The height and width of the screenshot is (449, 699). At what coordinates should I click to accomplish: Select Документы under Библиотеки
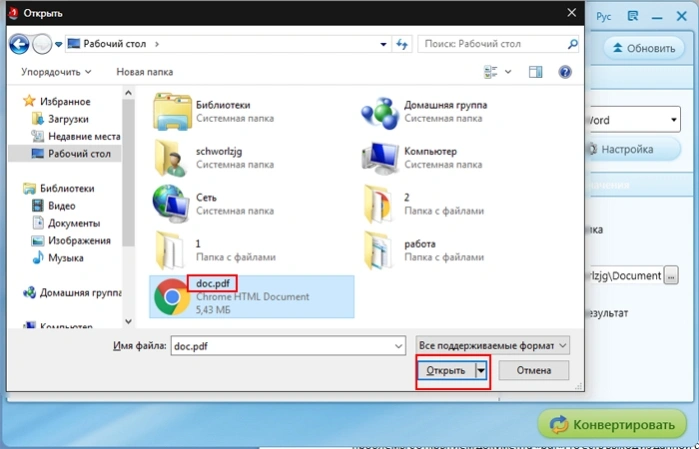(x=74, y=223)
